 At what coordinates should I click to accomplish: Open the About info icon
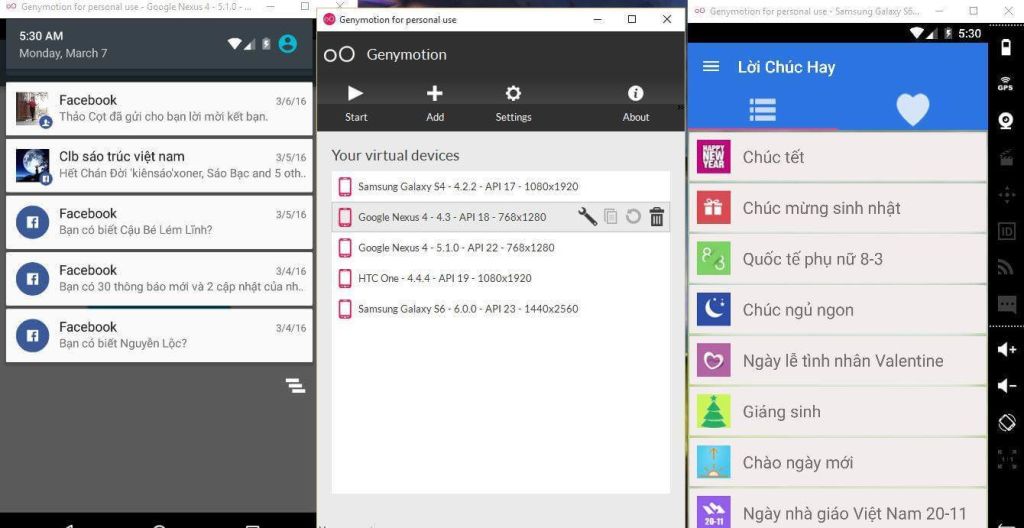coord(635,93)
